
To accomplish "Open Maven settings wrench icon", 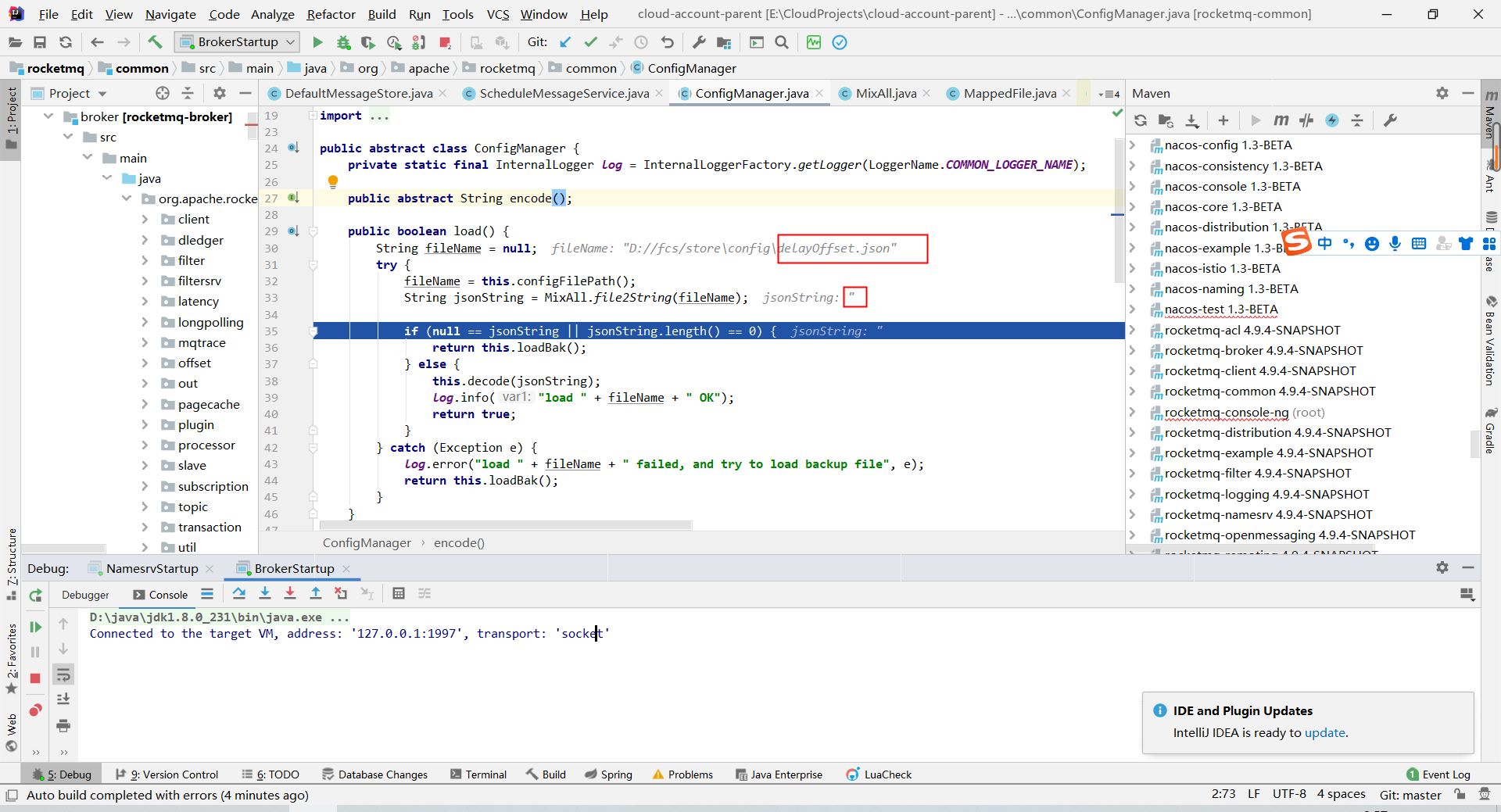I will 1390,120.
